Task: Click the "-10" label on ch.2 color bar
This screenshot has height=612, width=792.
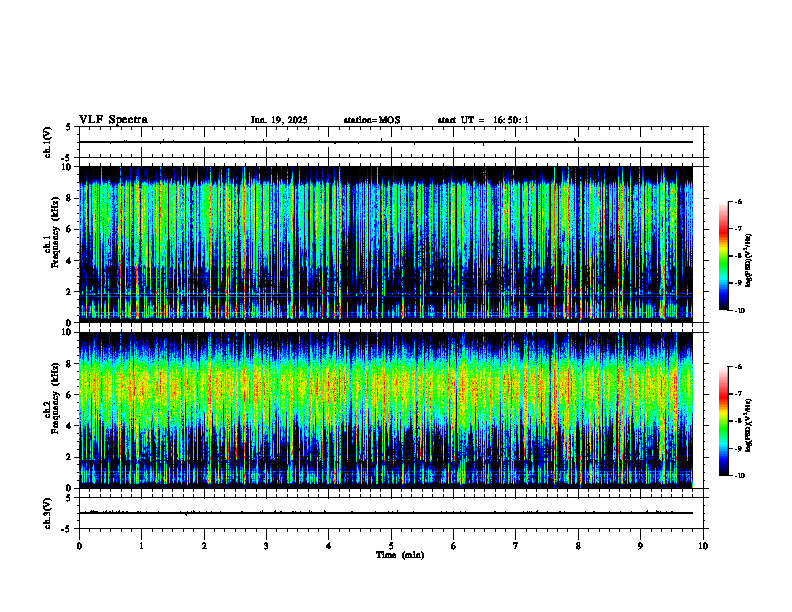Action: coord(739,475)
